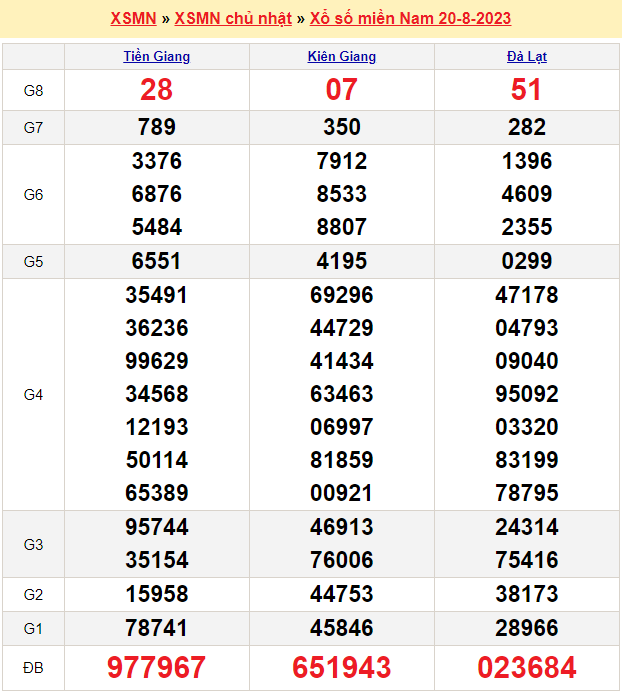Select Tiền Giang G5 number 6551

156,261
